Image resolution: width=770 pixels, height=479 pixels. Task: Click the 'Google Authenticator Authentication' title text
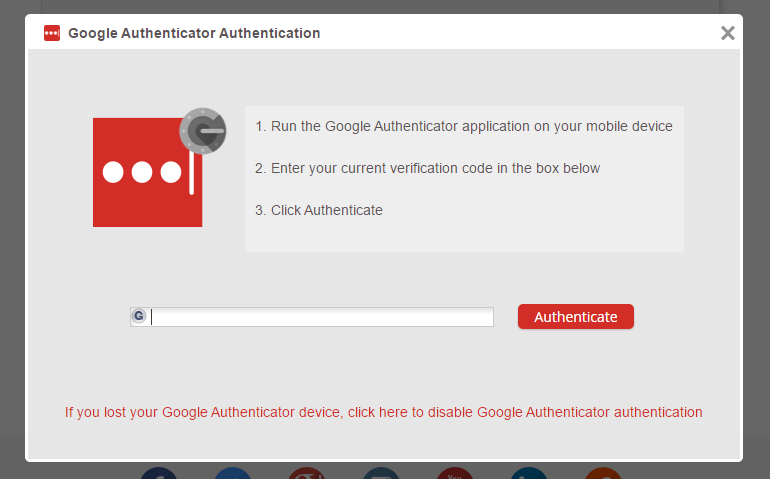pos(194,33)
